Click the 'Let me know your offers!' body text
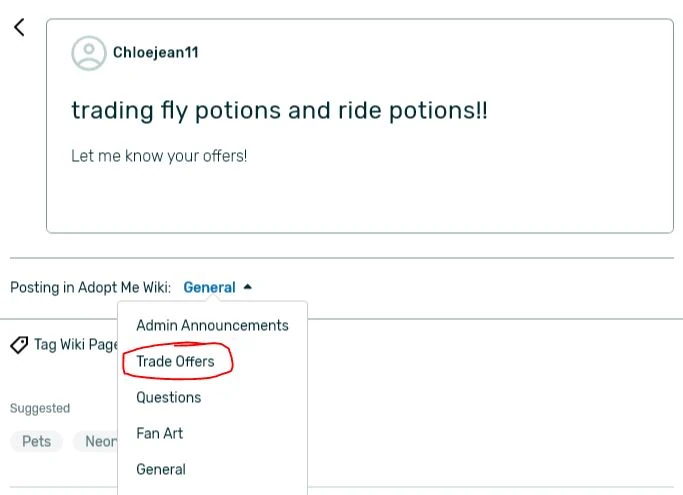This screenshot has height=495, width=683. click(159, 156)
